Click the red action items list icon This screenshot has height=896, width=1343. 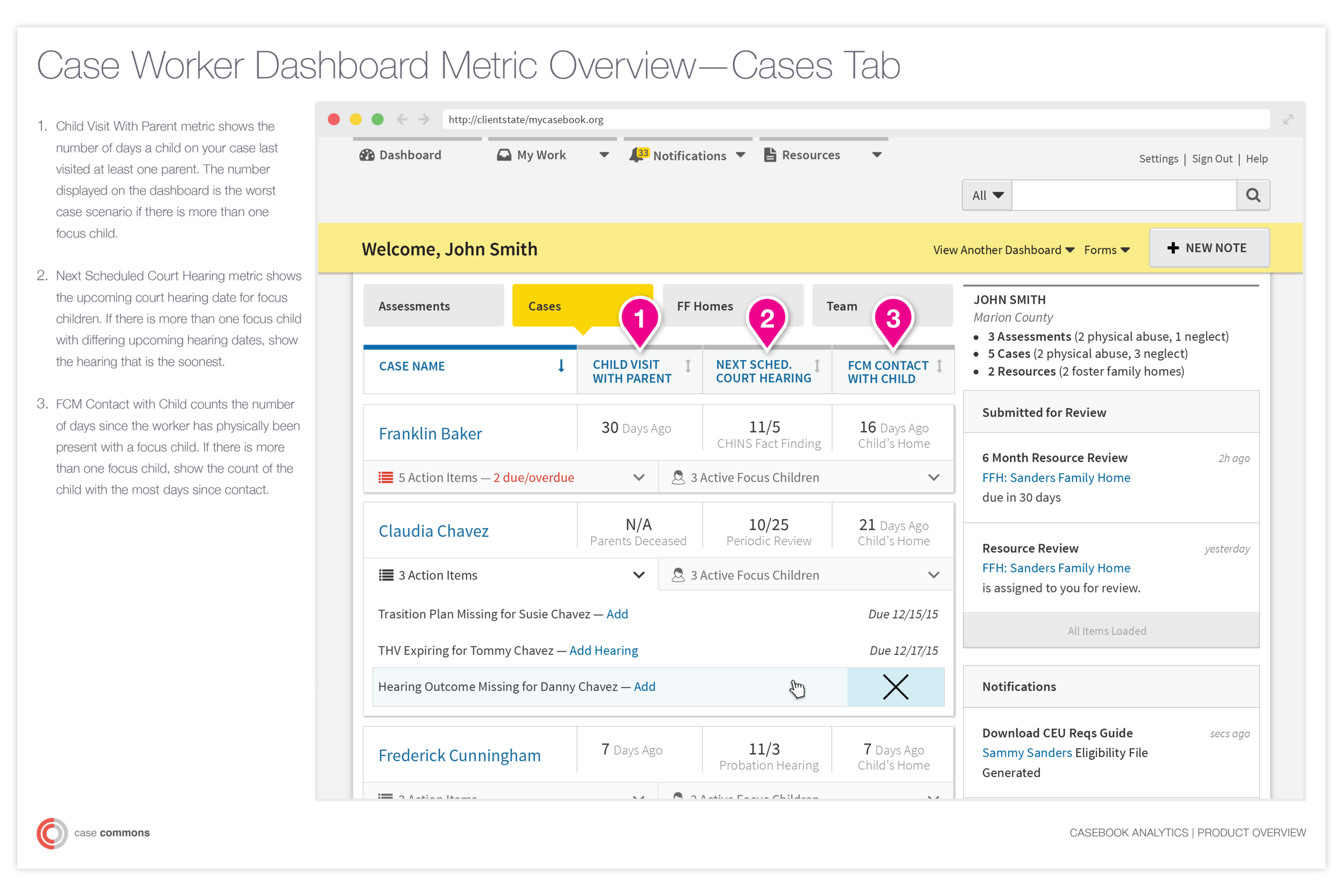[386, 477]
